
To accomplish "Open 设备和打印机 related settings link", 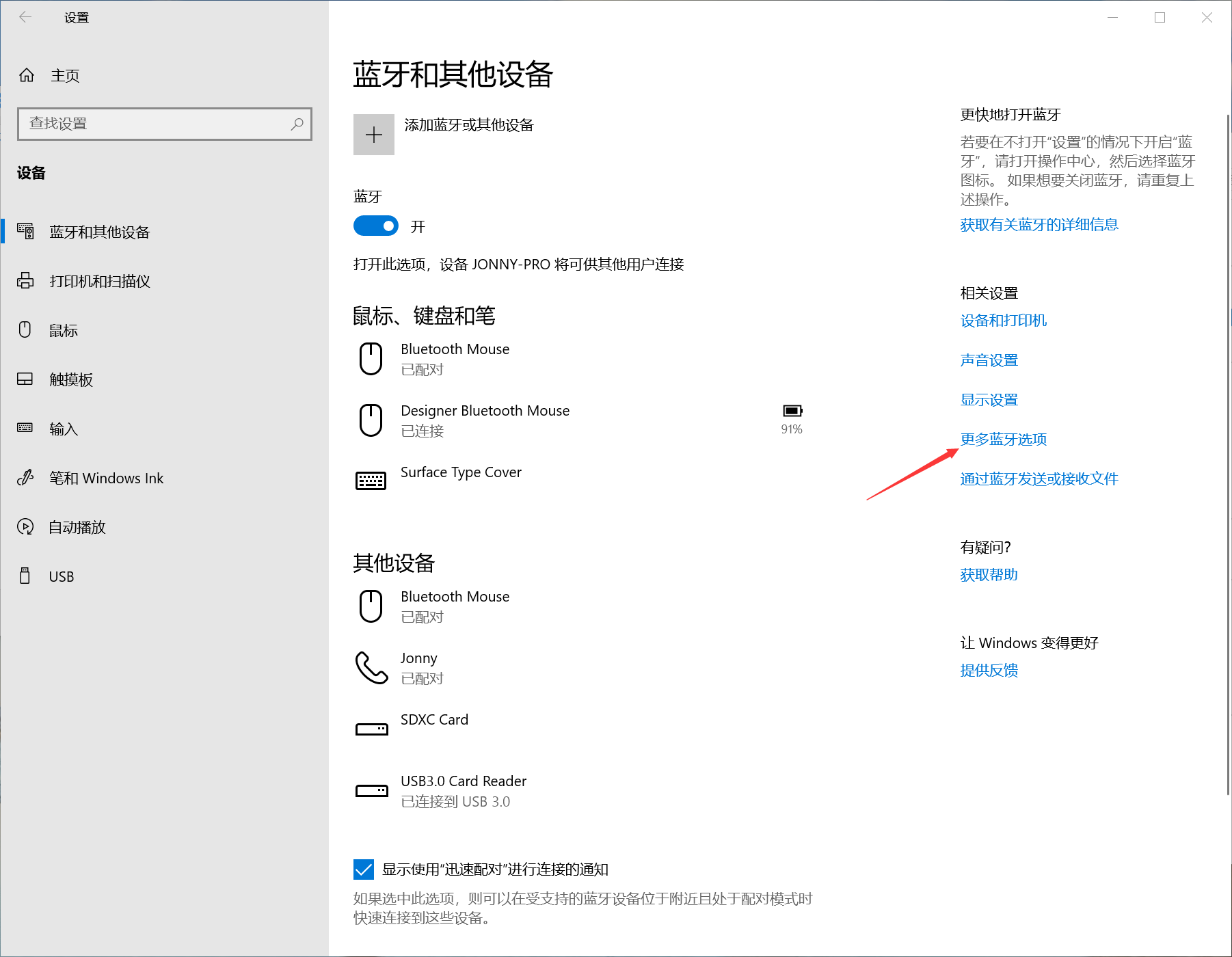I will click(1003, 321).
